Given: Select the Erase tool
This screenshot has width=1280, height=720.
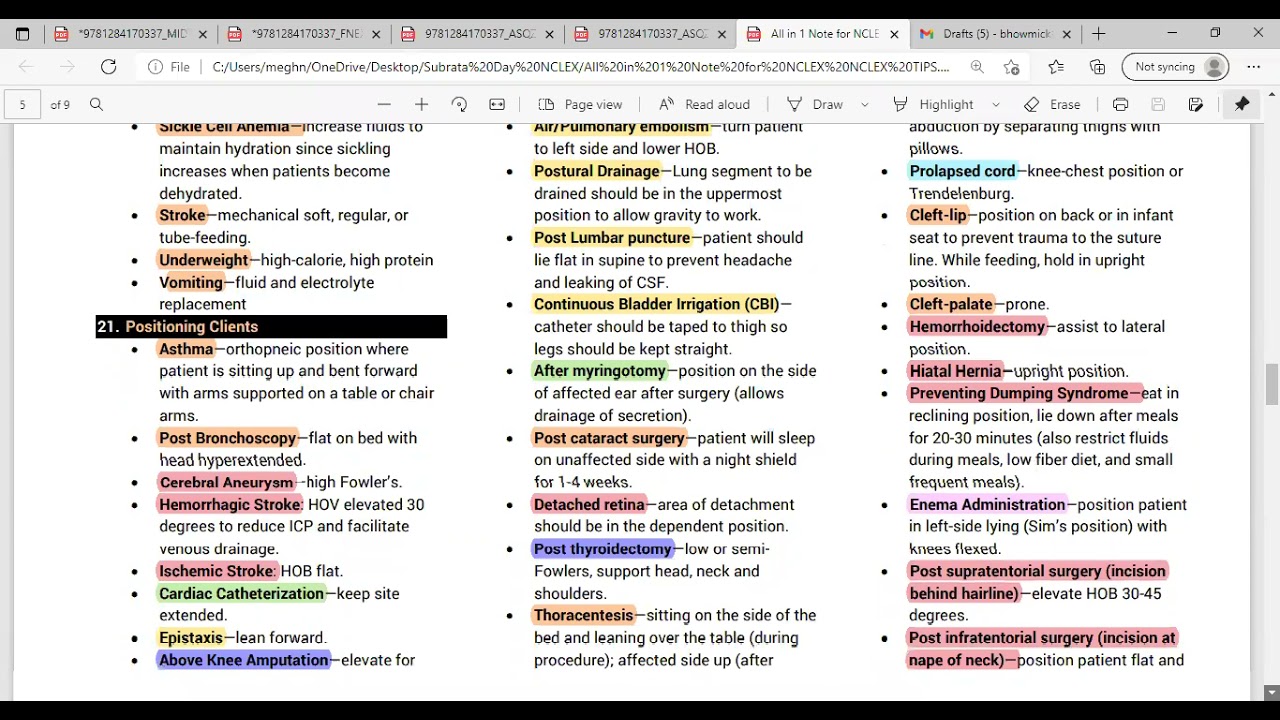Looking at the screenshot, I should pyautogui.click(x=1052, y=104).
